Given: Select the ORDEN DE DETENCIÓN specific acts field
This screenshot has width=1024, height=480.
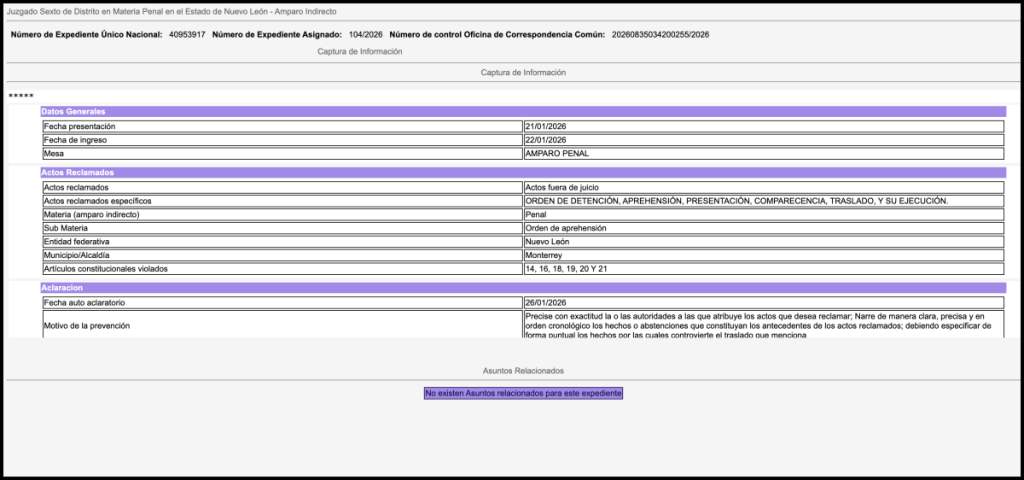Looking at the screenshot, I should click(763, 201).
